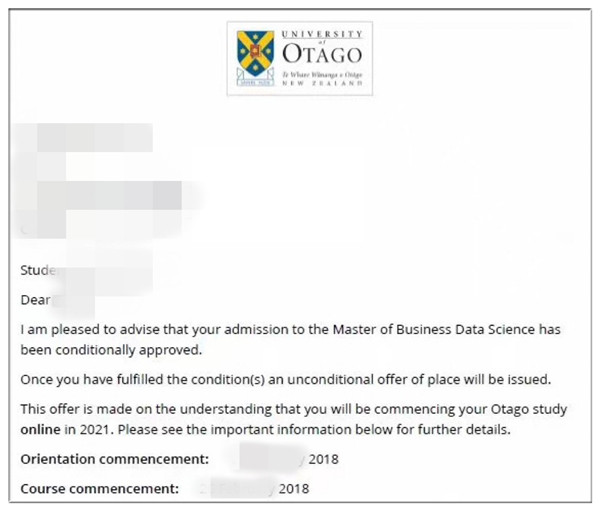Click the 'Dear' salutation text
Image resolution: width=600 pixels, height=511 pixels.
click(x=35, y=299)
